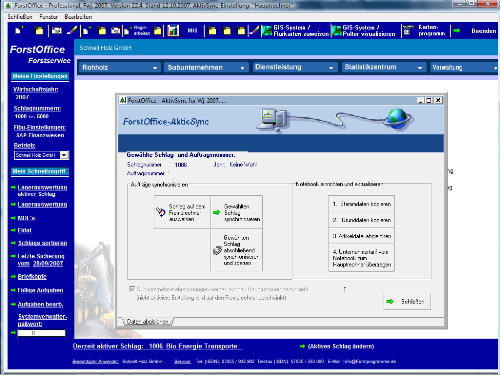Click the yellow folder icon right after MIS
The width and height of the screenshot is (500, 375).
coord(212,31)
